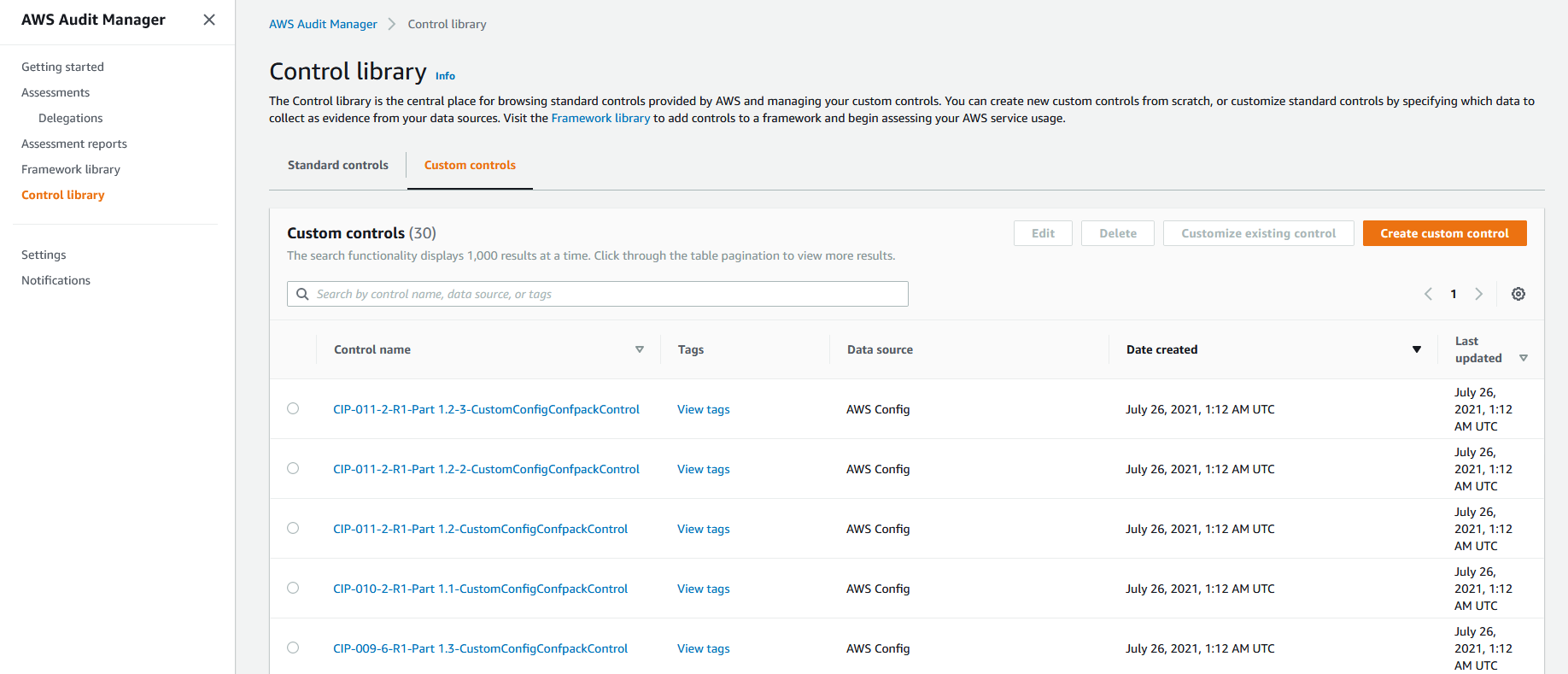This screenshot has height=674, width=1568.
Task: Open CIP-009-6-R1-Part 1.3-CustomConfigConfpackControl
Action: pyautogui.click(x=480, y=648)
